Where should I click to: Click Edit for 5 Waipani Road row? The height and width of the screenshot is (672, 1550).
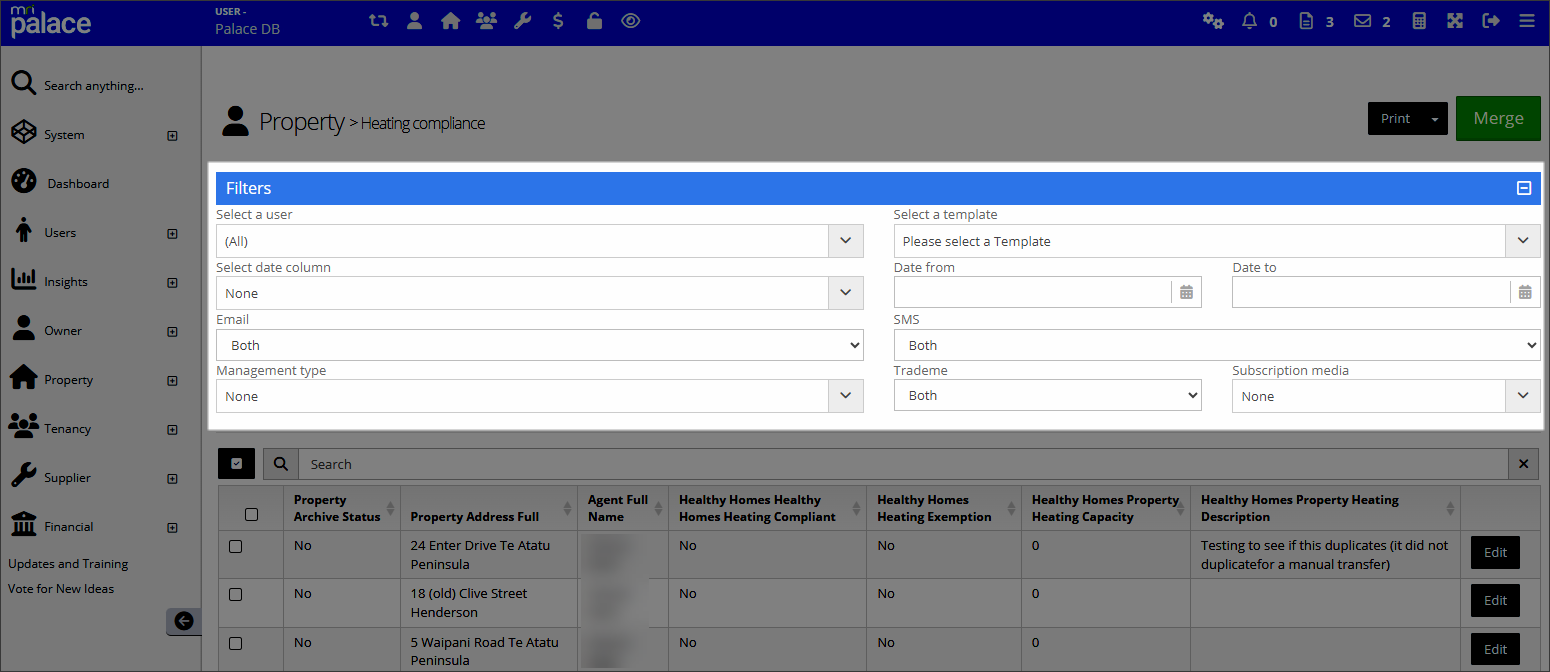[1495, 649]
